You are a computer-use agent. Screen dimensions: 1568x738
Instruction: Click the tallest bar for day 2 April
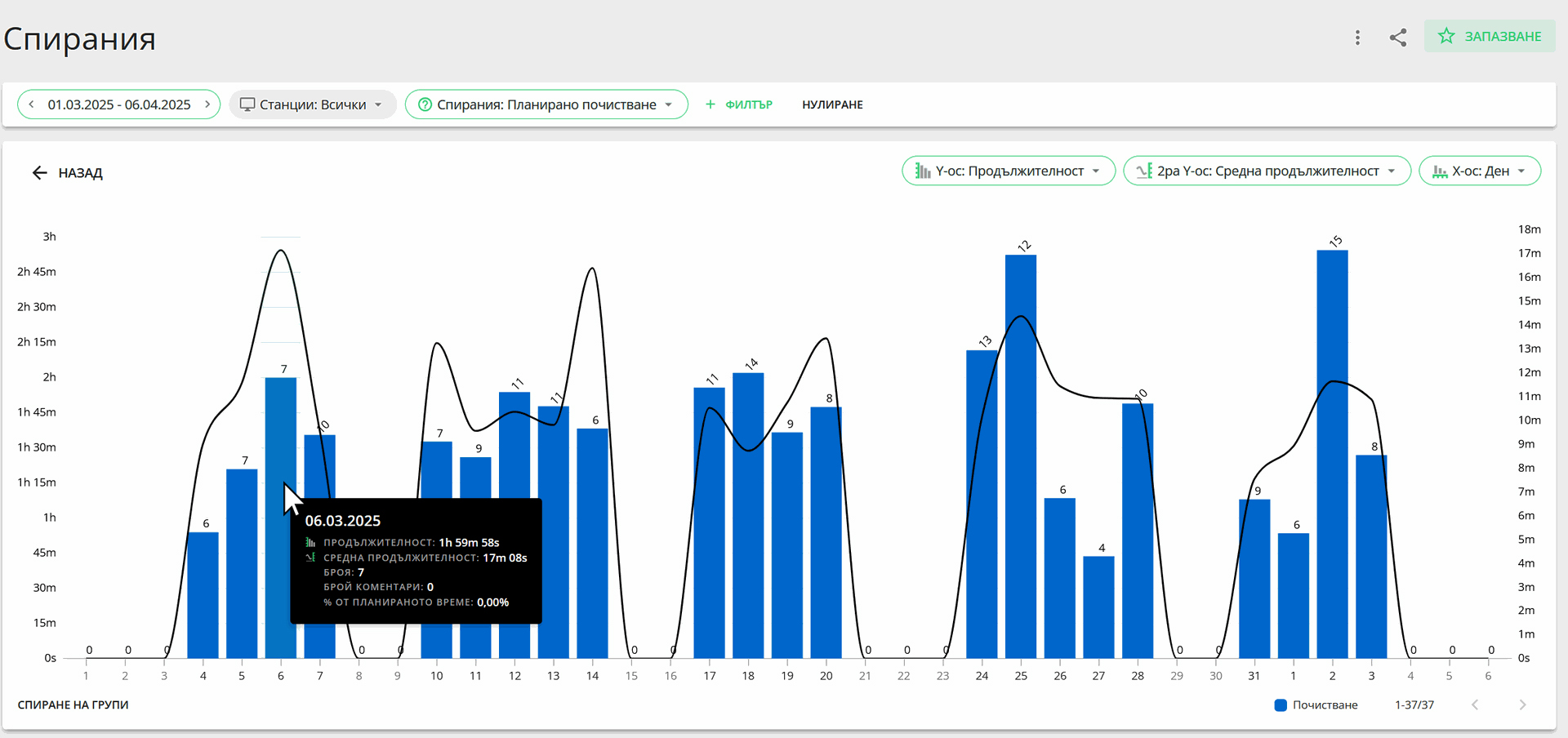click(1332, 454)
